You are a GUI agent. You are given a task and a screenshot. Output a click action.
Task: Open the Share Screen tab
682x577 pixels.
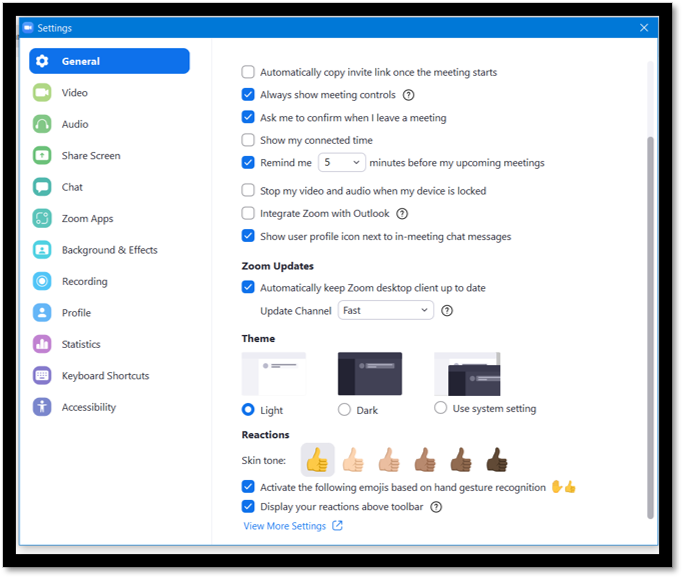pyautogui.click(x=110, y=155)
